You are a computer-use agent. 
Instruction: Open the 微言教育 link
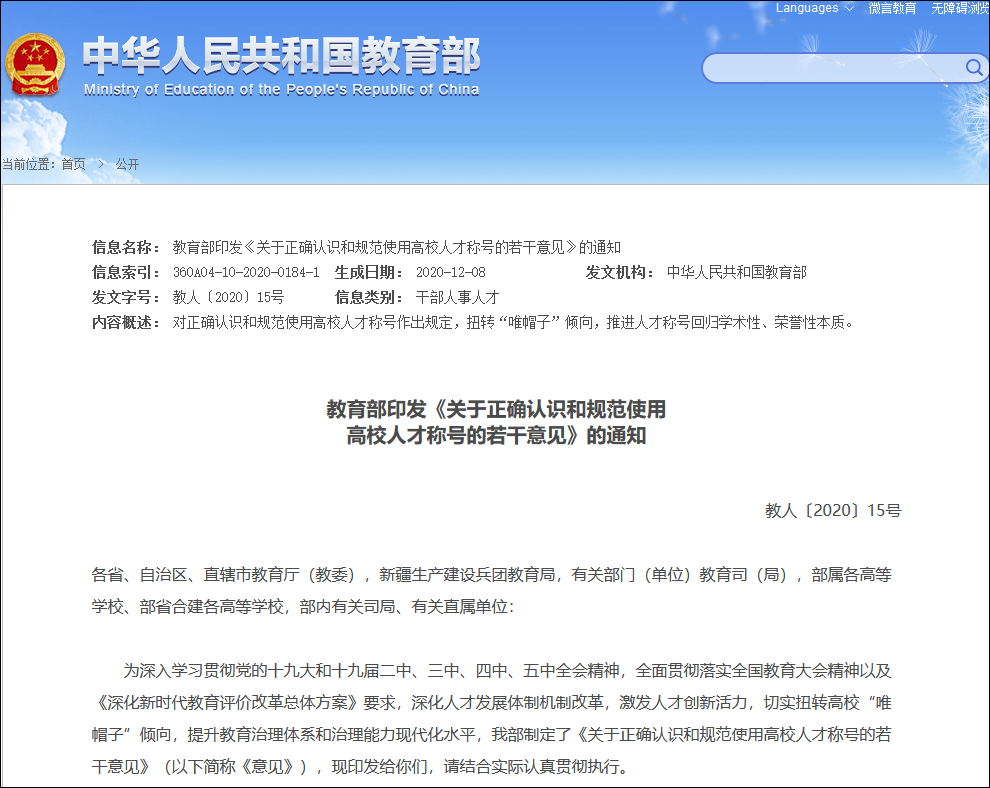(x=892, y=8)
